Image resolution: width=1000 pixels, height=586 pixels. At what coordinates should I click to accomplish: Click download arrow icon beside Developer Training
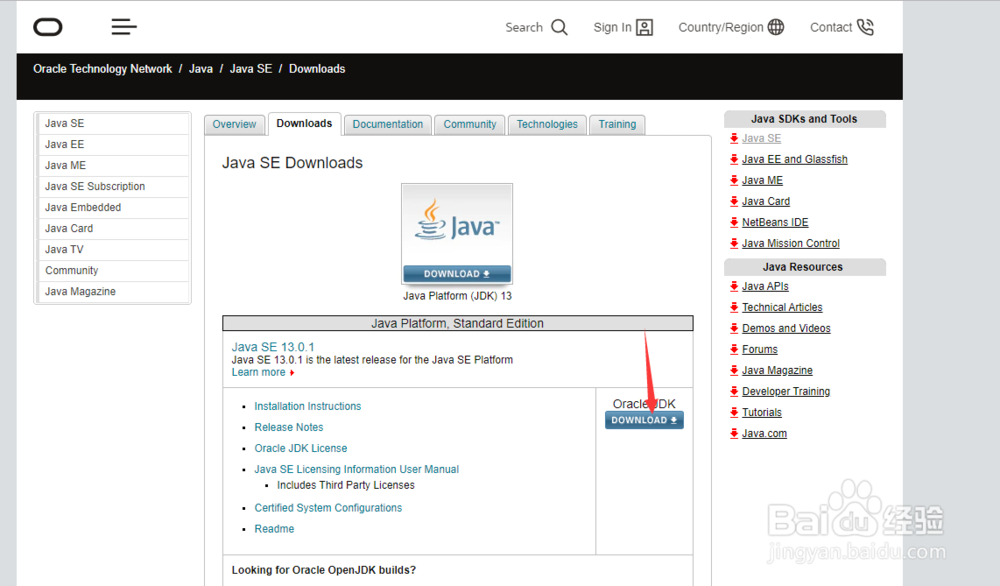point(734,392)
